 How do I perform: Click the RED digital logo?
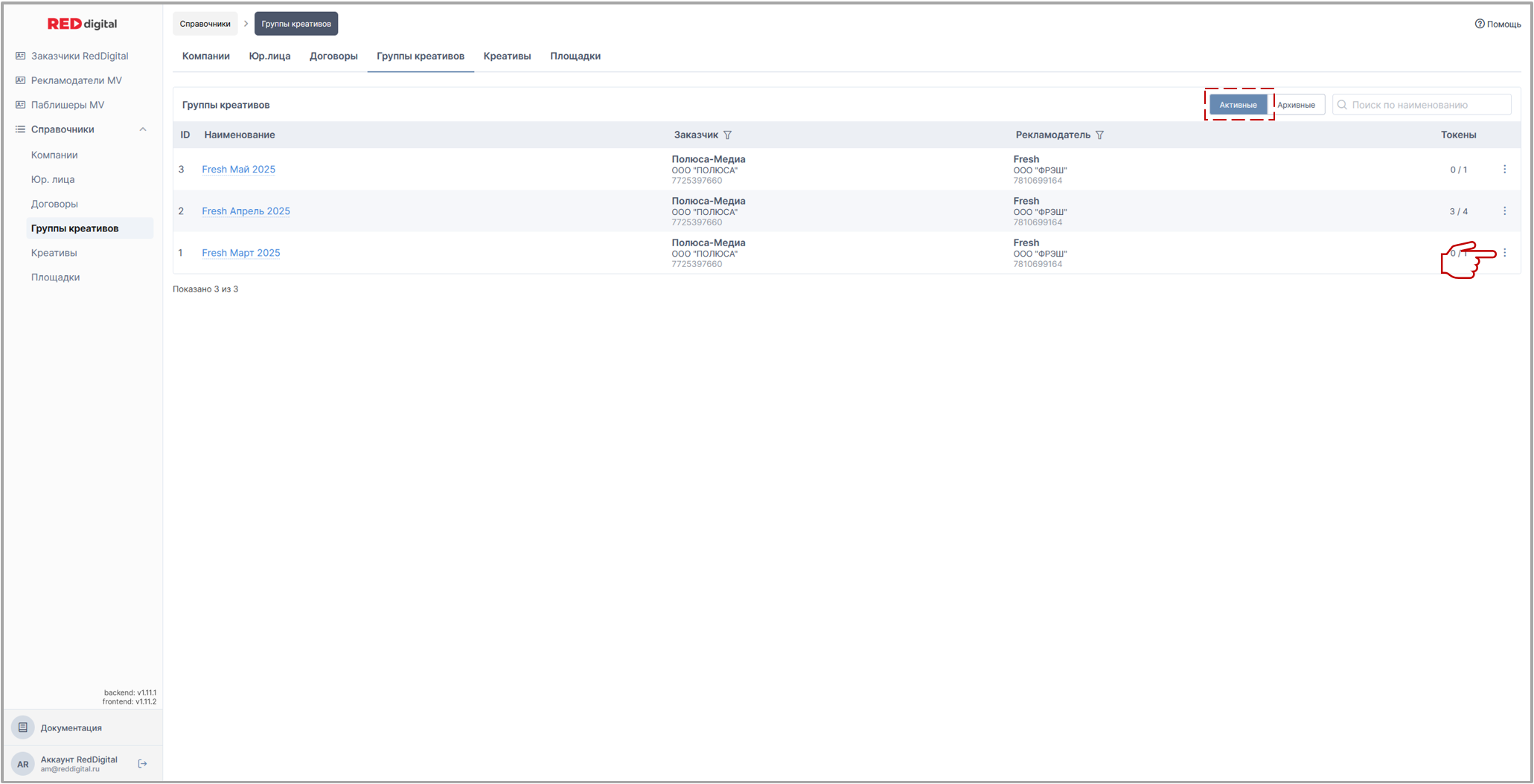point(82,24)
